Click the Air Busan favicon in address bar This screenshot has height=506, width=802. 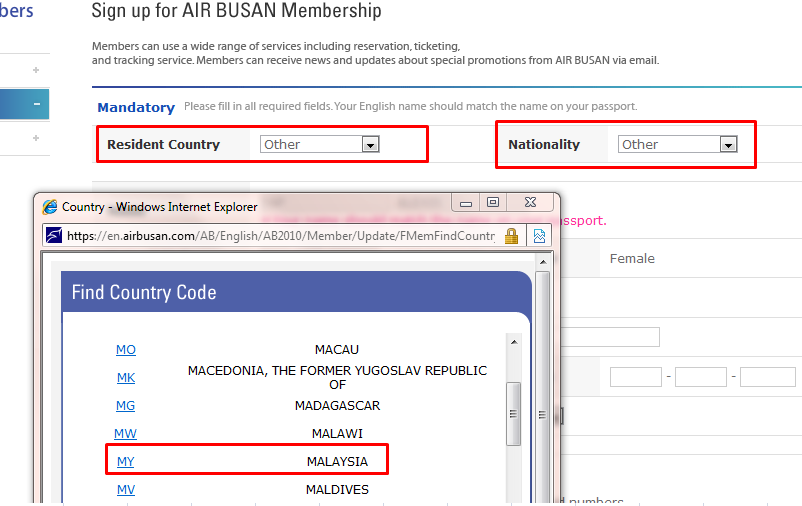point(55,236)
